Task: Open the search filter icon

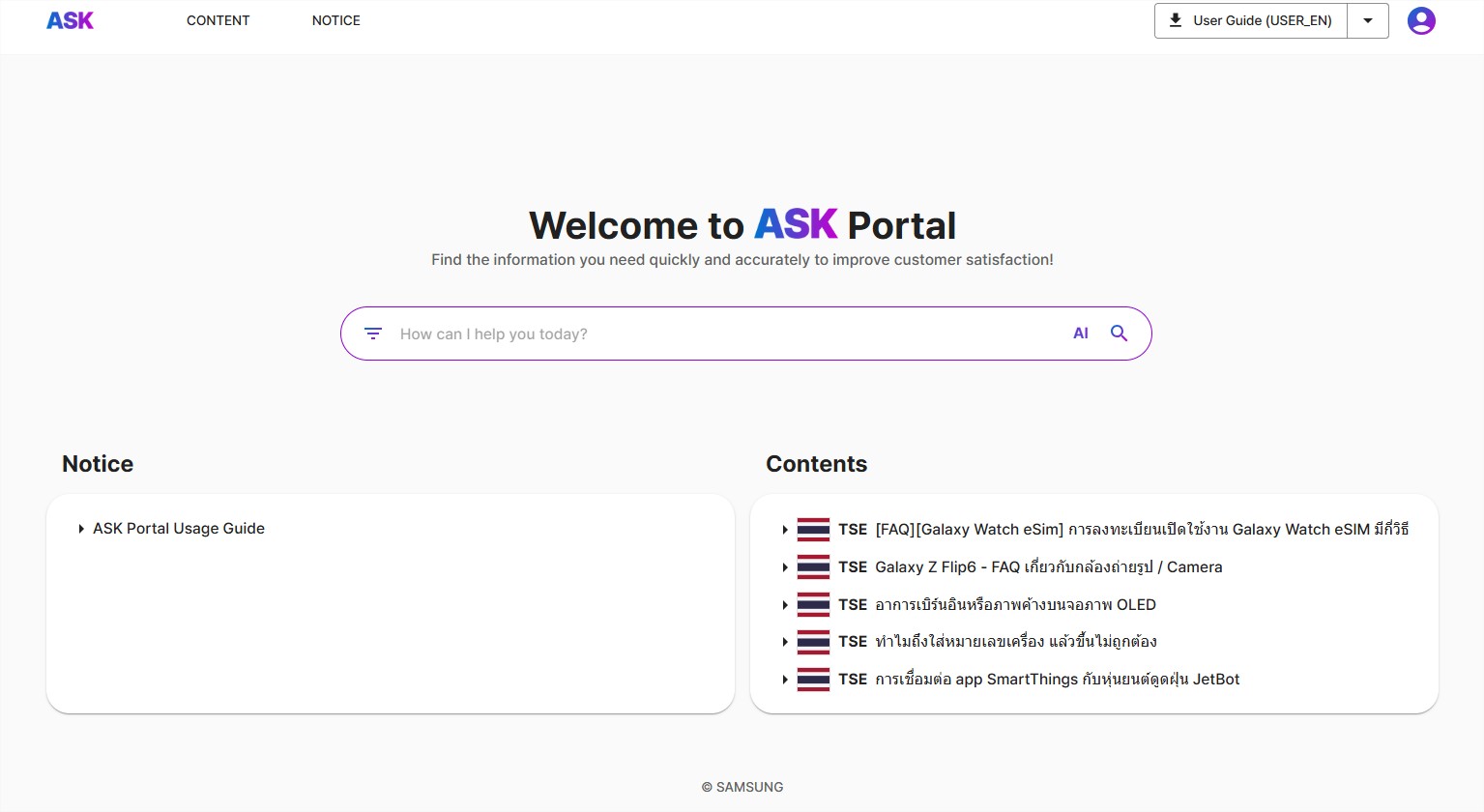Action: coord(373,333)
